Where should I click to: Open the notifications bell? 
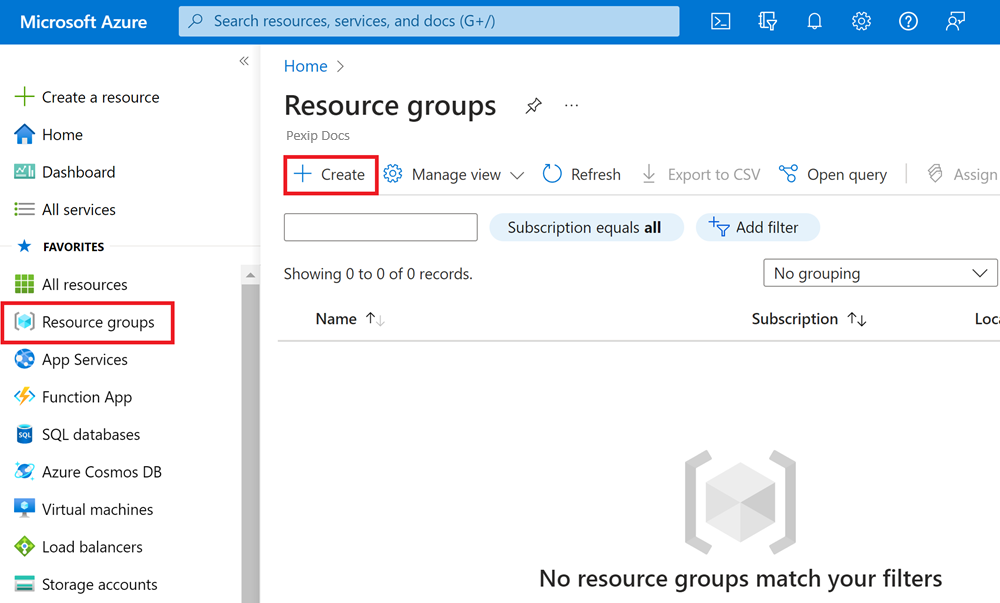[814, 20]
